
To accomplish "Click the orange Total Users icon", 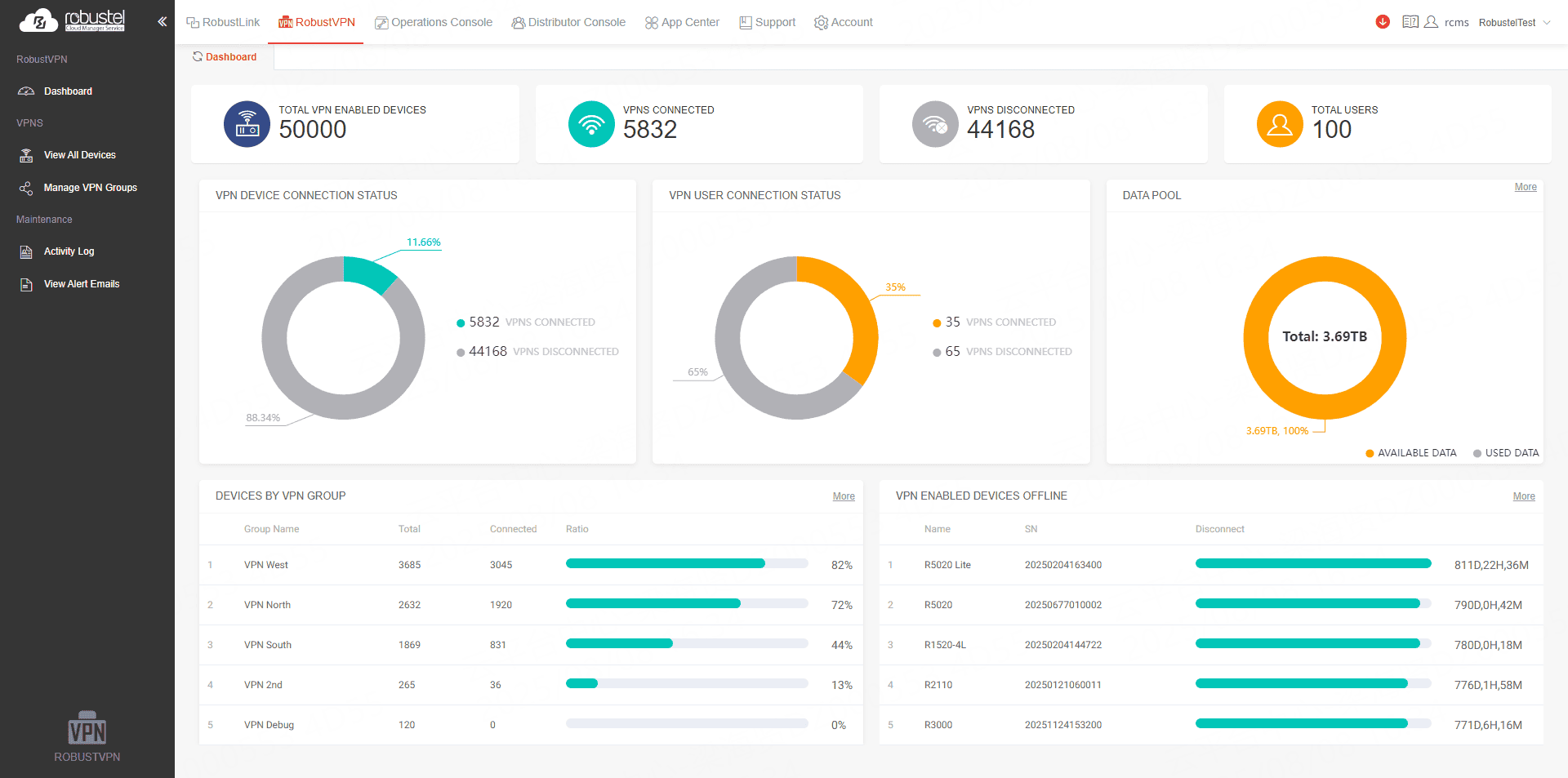I will [x=1280, y=124].
